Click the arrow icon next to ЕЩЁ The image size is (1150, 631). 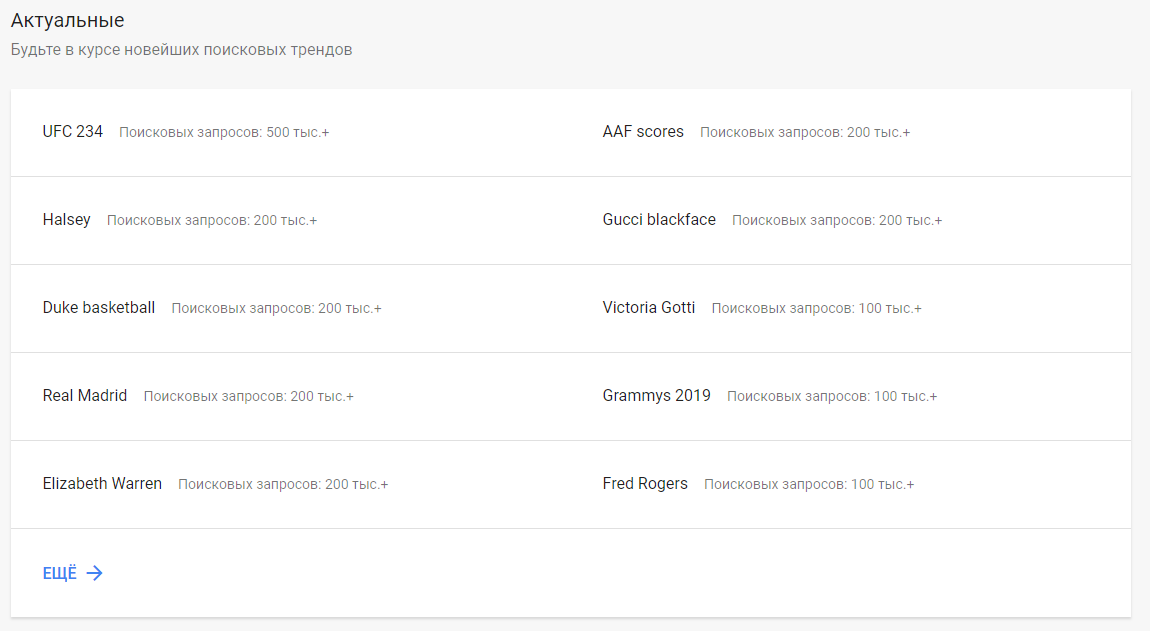(x=95, y=573)
